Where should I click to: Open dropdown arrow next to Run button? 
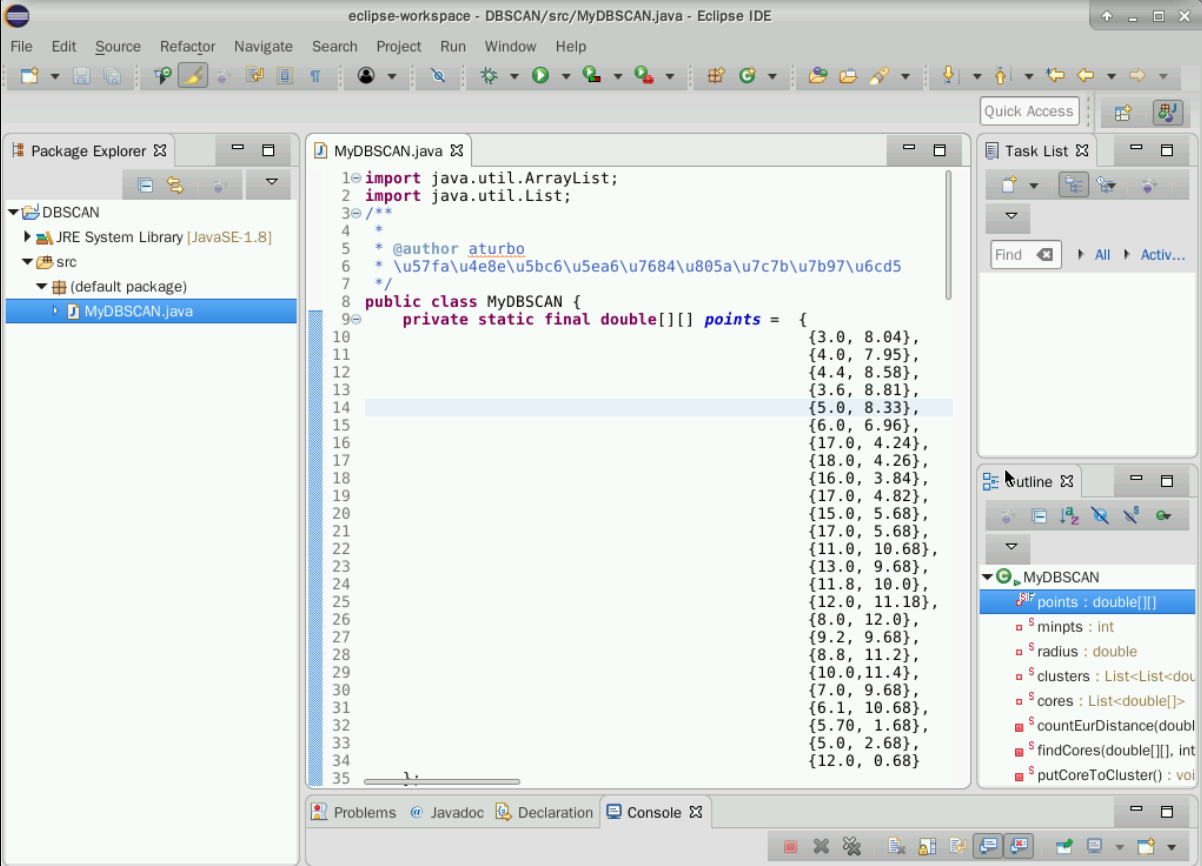[565, 76]
